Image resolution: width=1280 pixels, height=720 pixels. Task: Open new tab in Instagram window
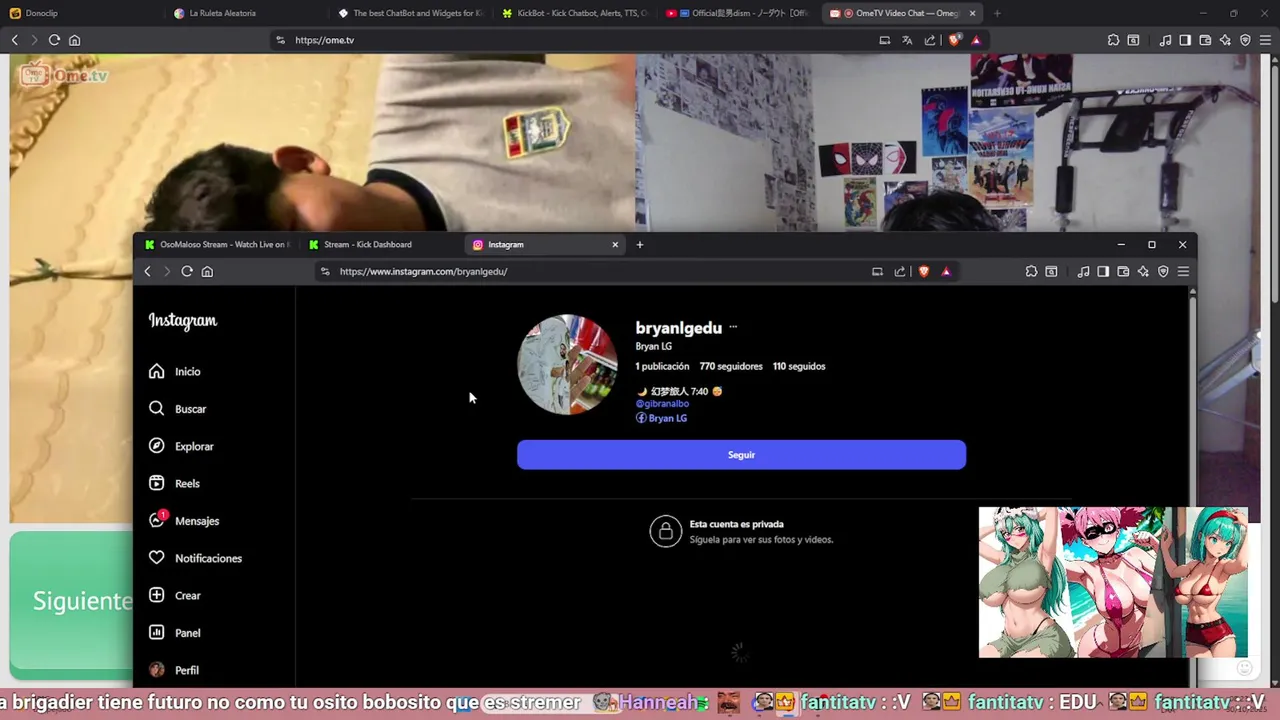point(640,244)
